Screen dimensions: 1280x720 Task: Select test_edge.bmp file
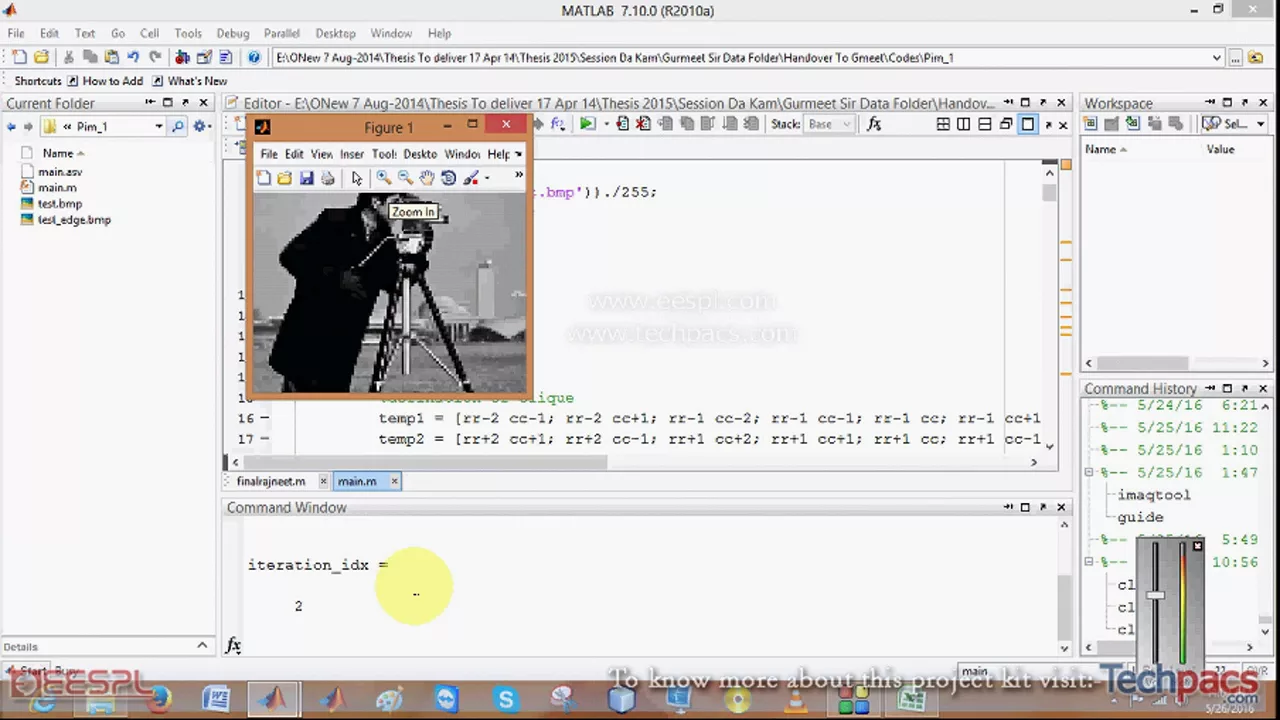(x=74, y=220)
